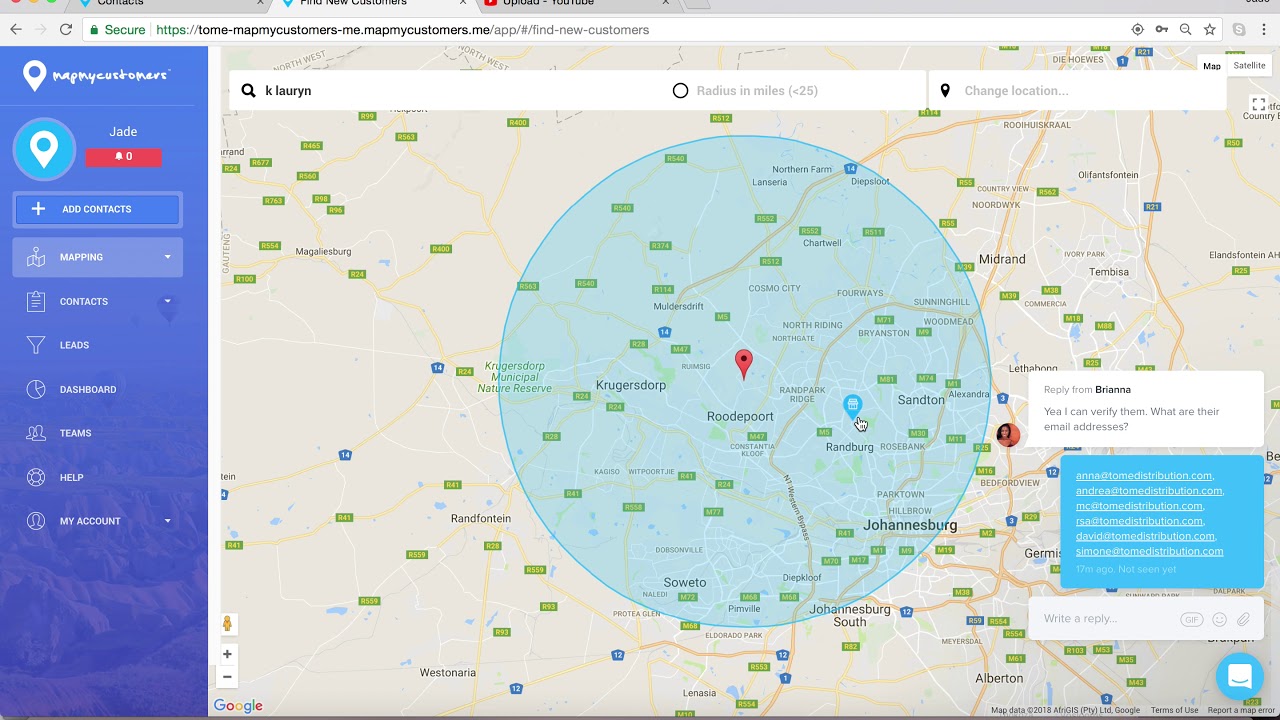Open the GIF picker in chat
The height and width of the screenshot is (720, 1280).
click(x=1191, y=620)
